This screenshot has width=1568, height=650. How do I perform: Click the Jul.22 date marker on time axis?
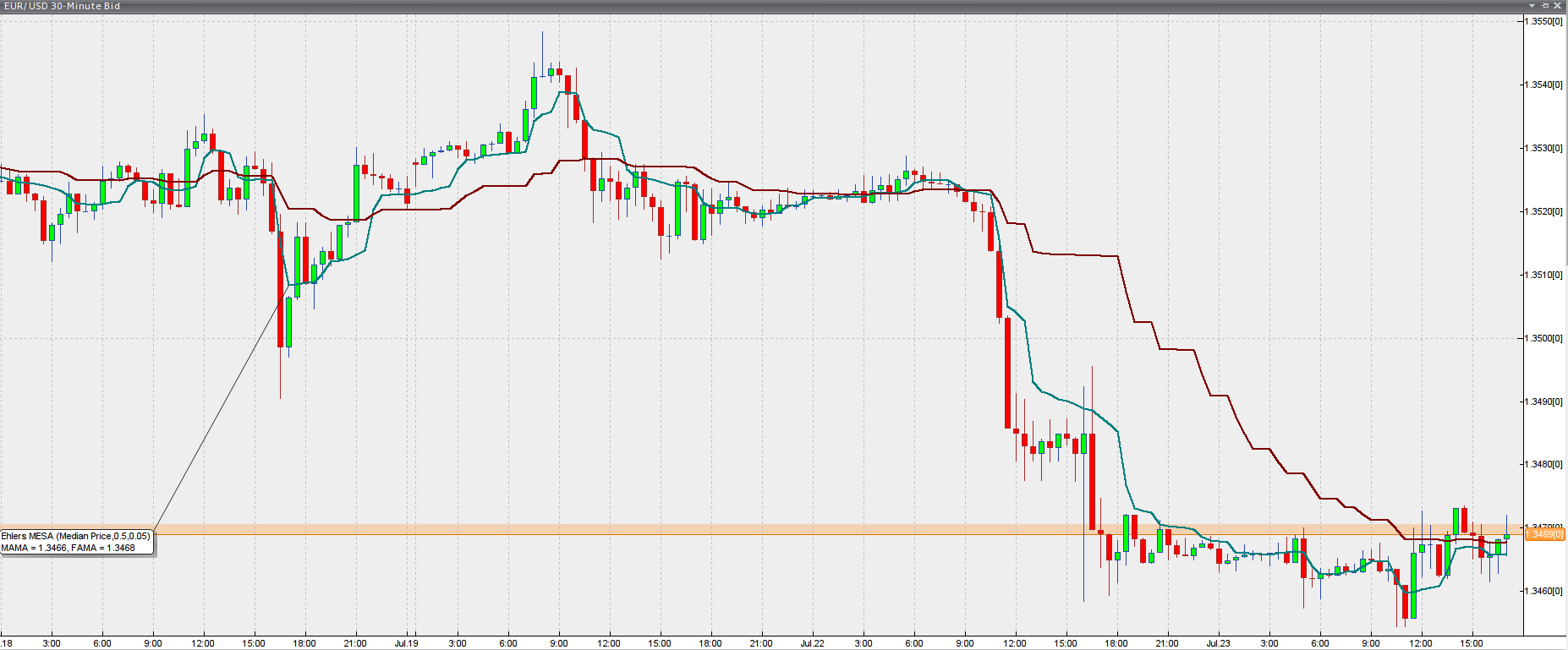(x=812, y=643)
